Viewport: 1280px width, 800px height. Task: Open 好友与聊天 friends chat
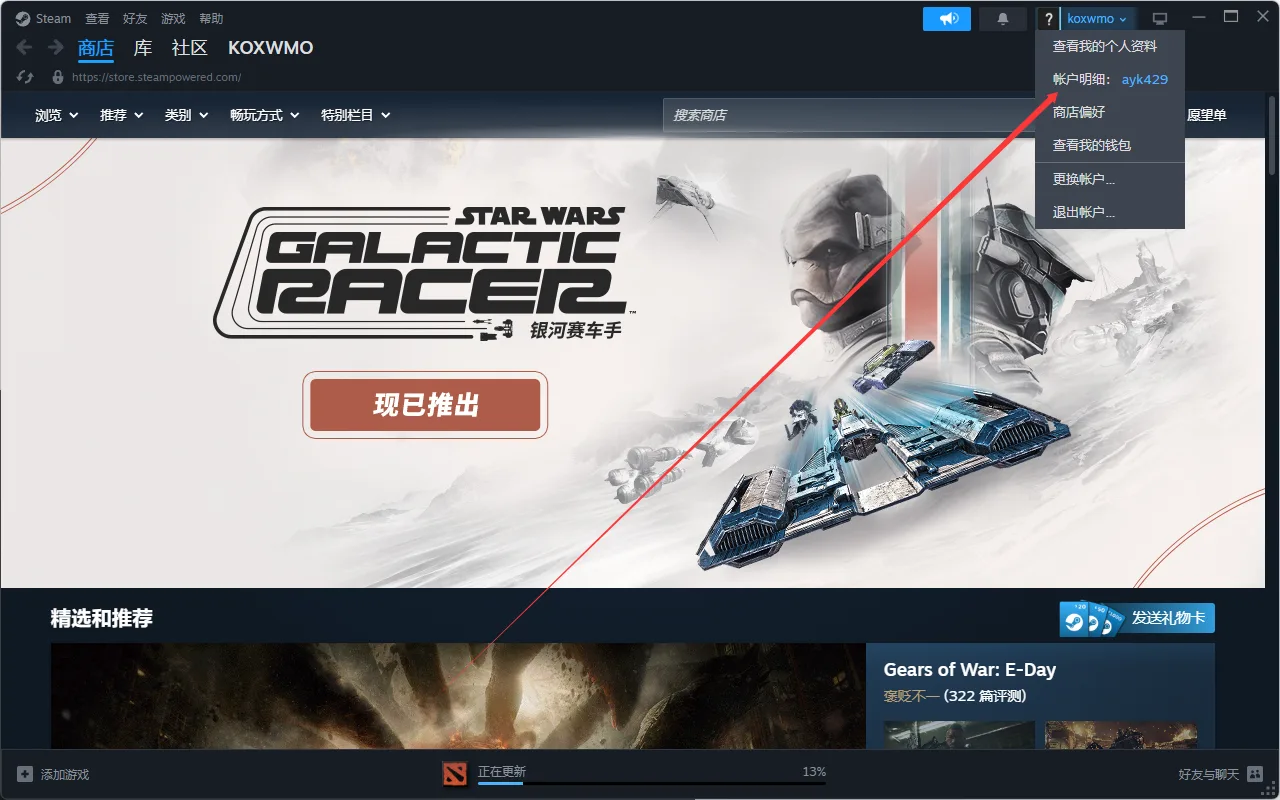click(1220, 774)
